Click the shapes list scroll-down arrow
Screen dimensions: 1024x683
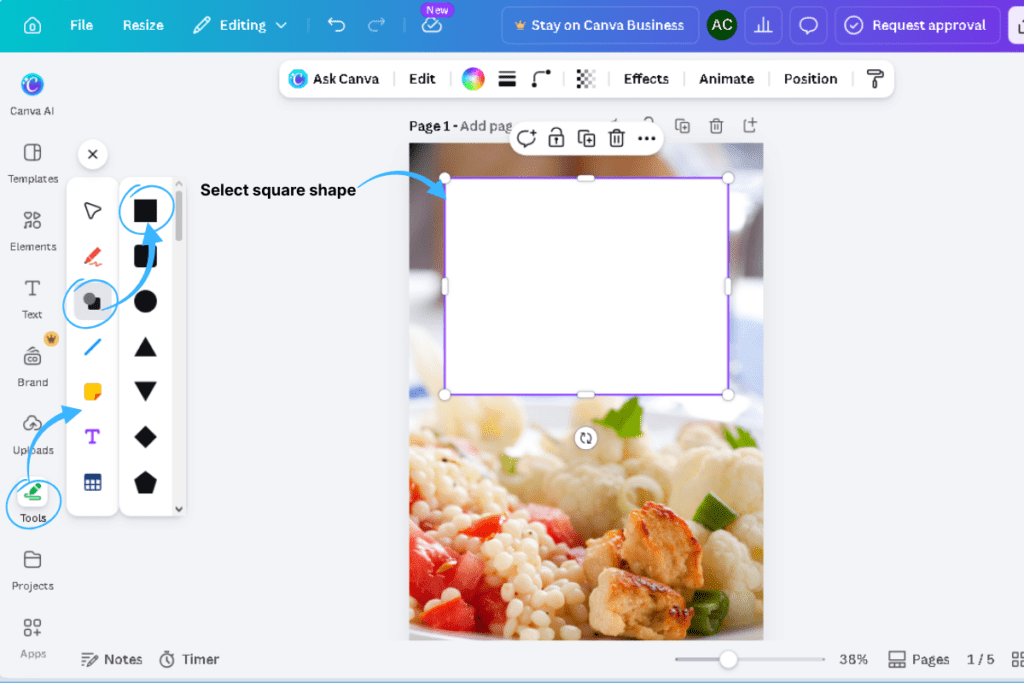[178, 509]
